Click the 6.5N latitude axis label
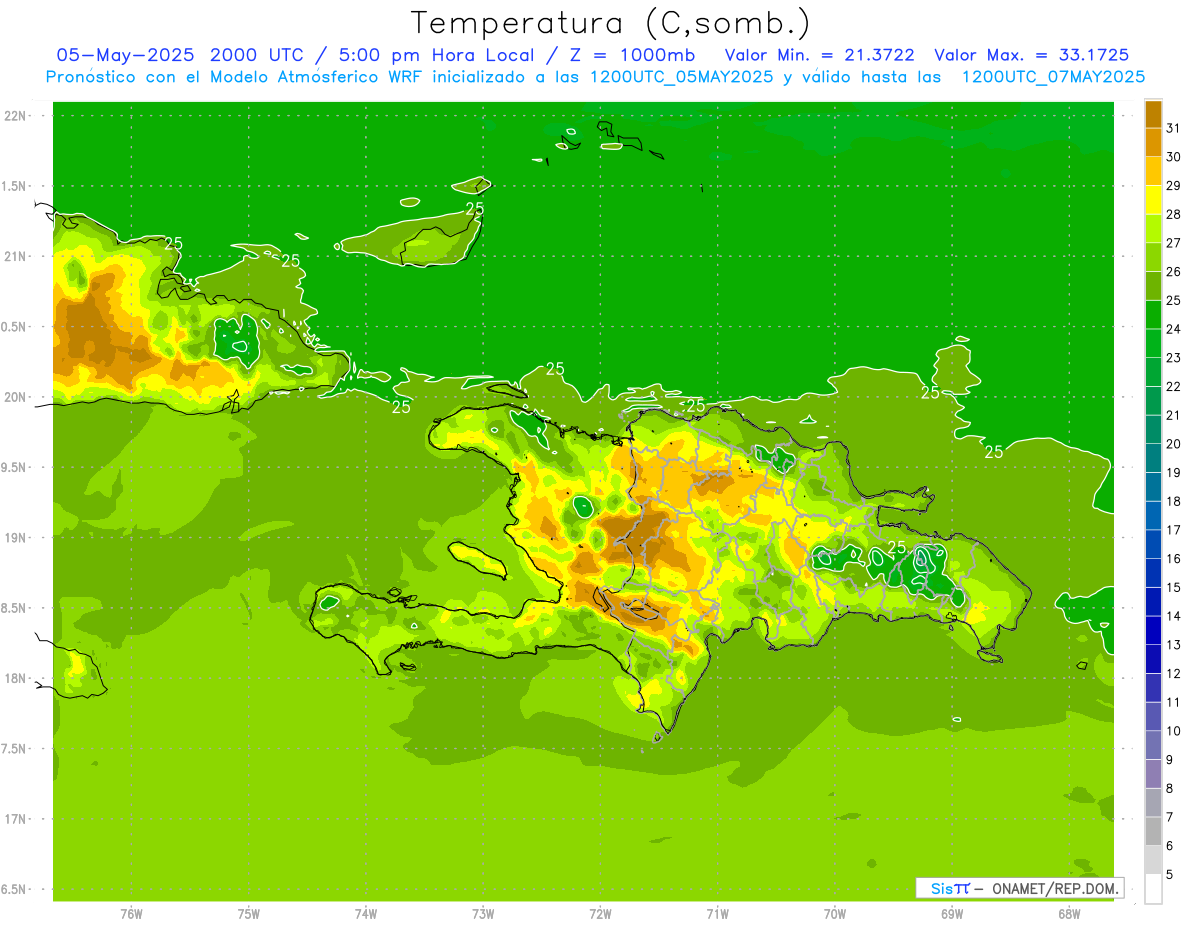Image resolution: width=1200 pixels, height=927 pixels. 15,889
